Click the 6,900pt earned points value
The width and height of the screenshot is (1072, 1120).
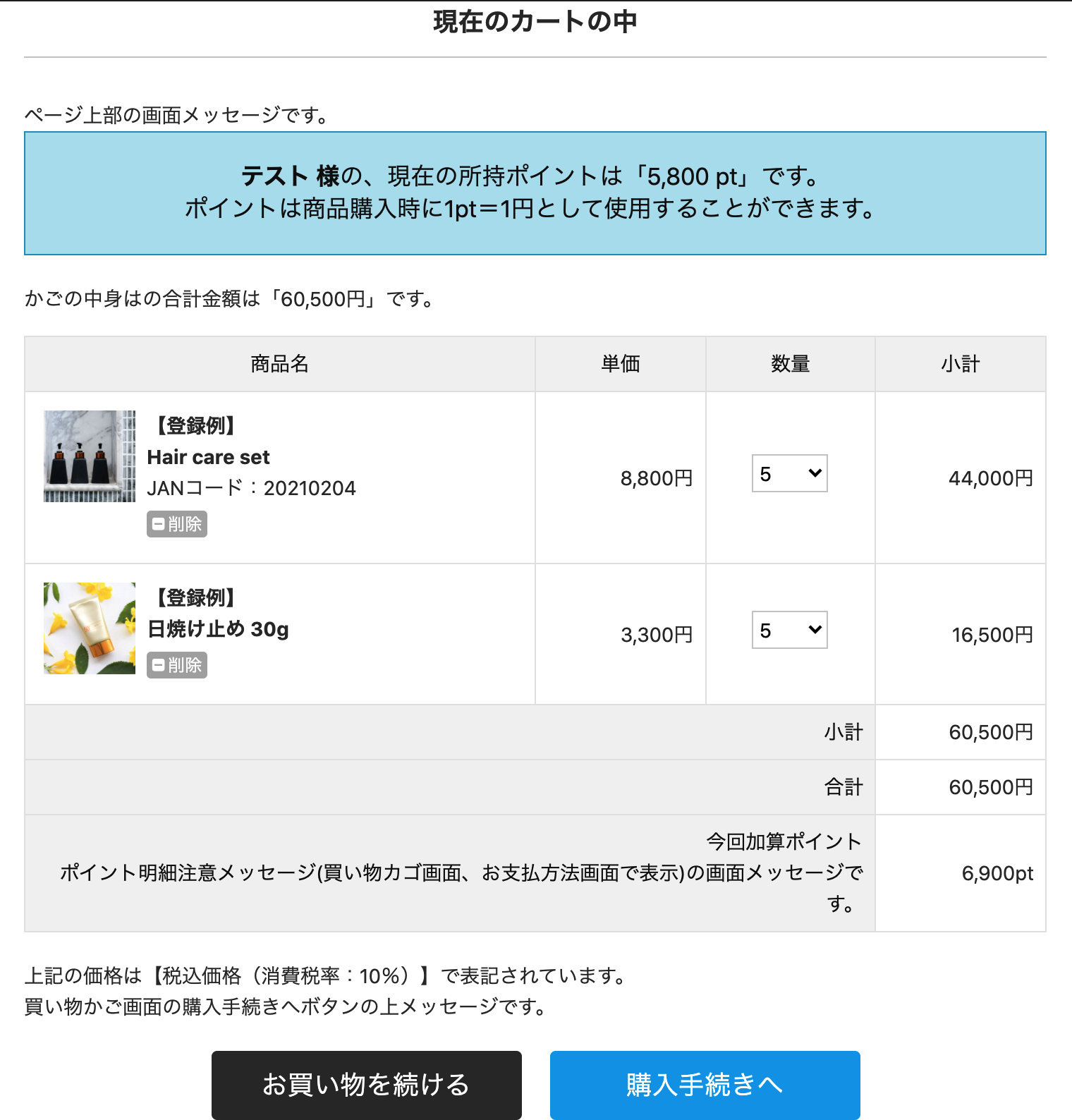tap(997, 873)
